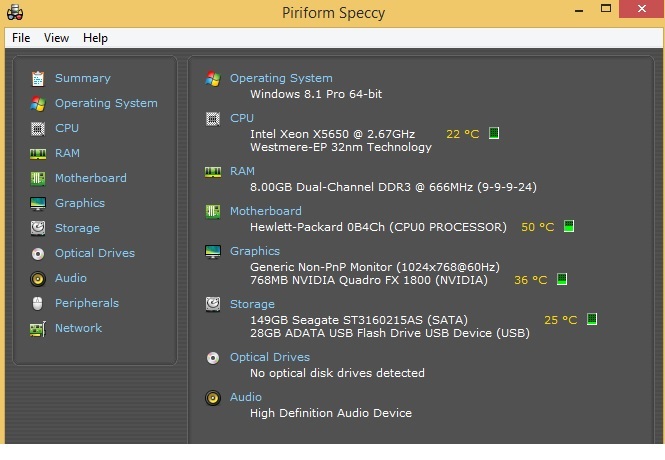Select Audio in the sidebar
The width and height of the screenshot is (665, 460).
coord(71,278)
